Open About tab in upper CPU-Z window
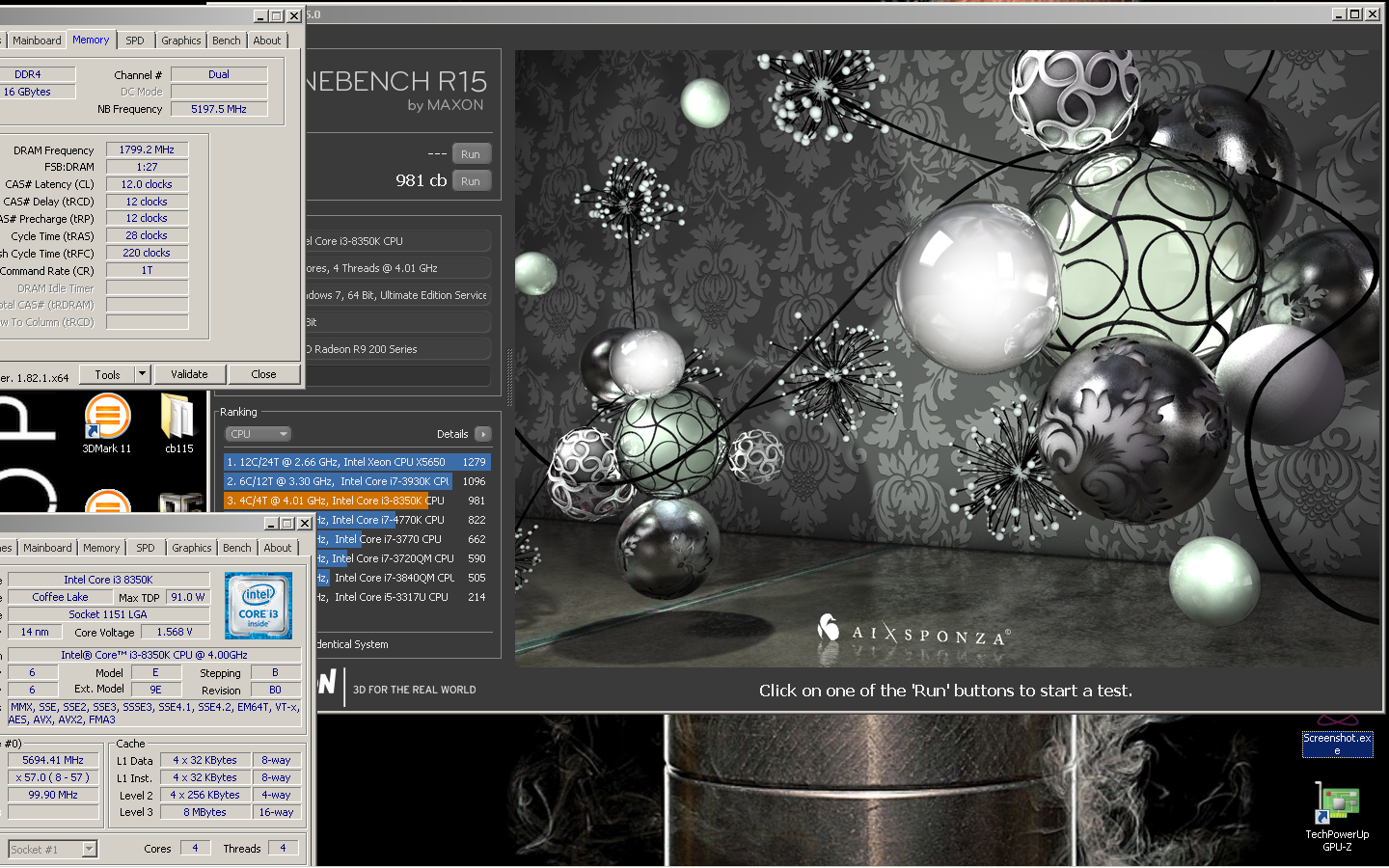This screenshot has width=1389, height=868. click(x=267, y=41)
